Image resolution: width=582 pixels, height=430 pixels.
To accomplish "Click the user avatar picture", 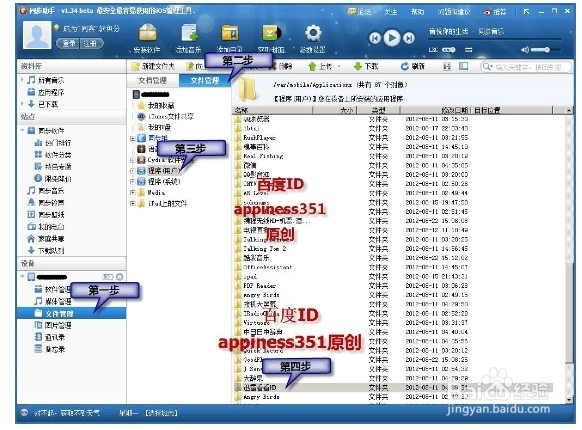I will tap(37, 35).
